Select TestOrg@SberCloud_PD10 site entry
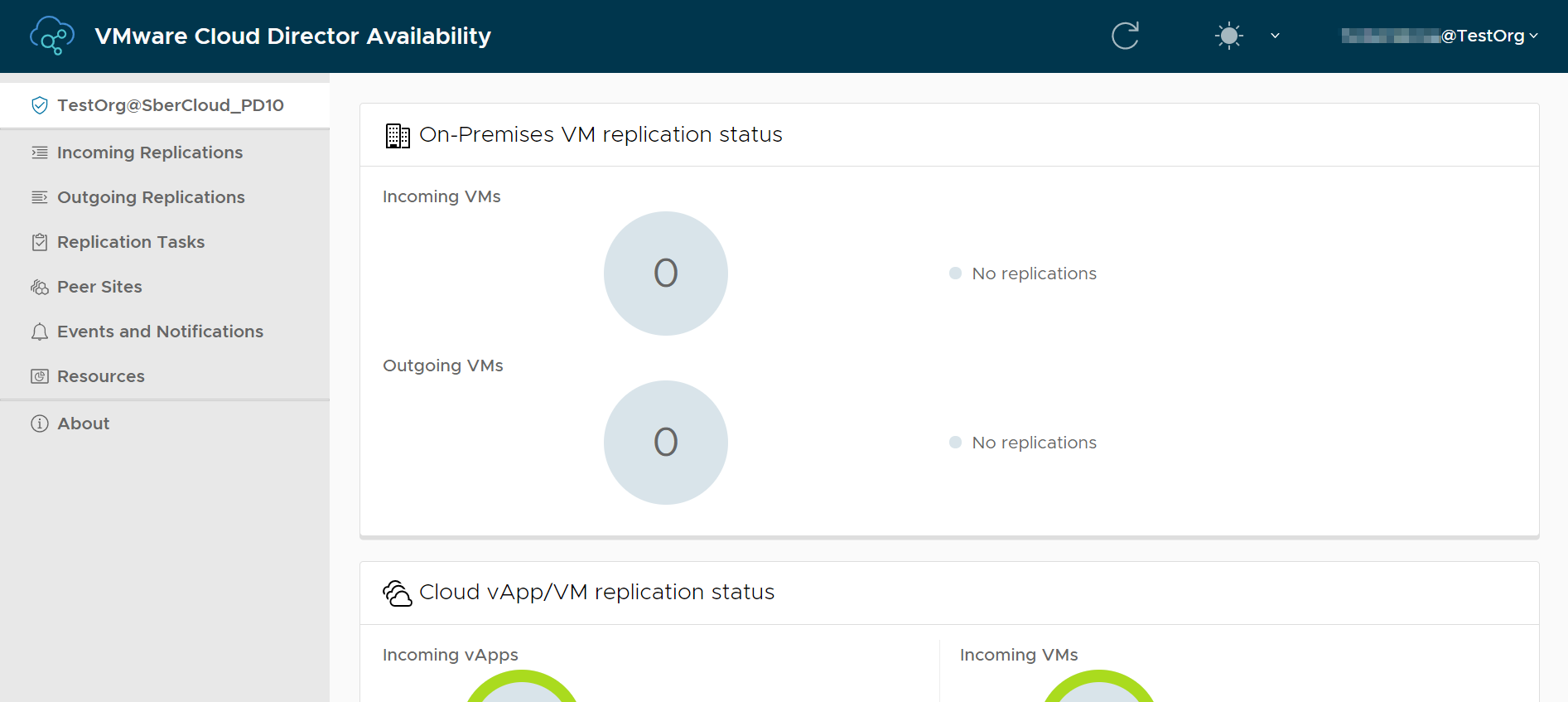This screenshot has height=702, width=1568. coord(165,105)
